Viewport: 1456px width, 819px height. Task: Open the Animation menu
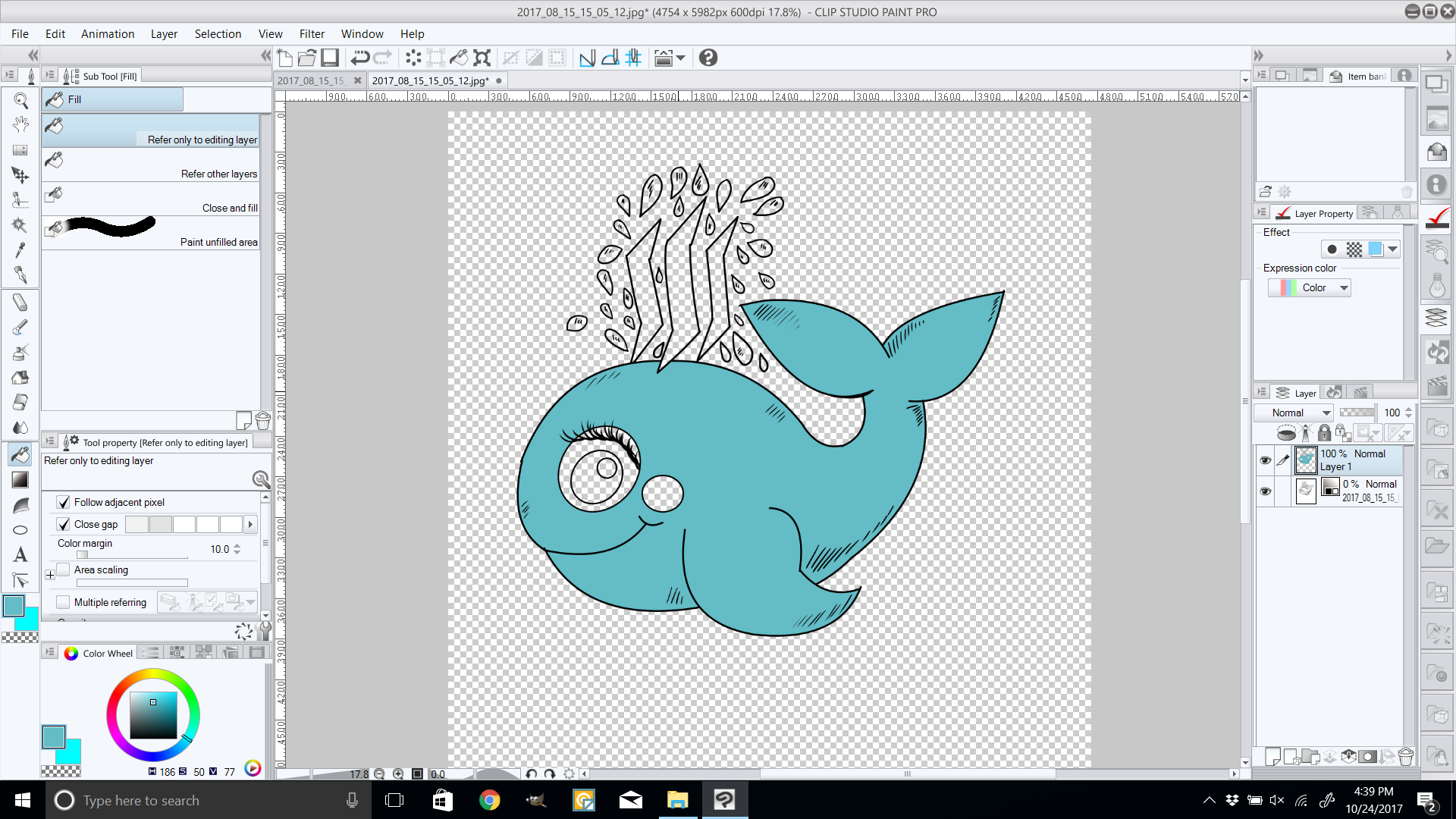(108, 33)
